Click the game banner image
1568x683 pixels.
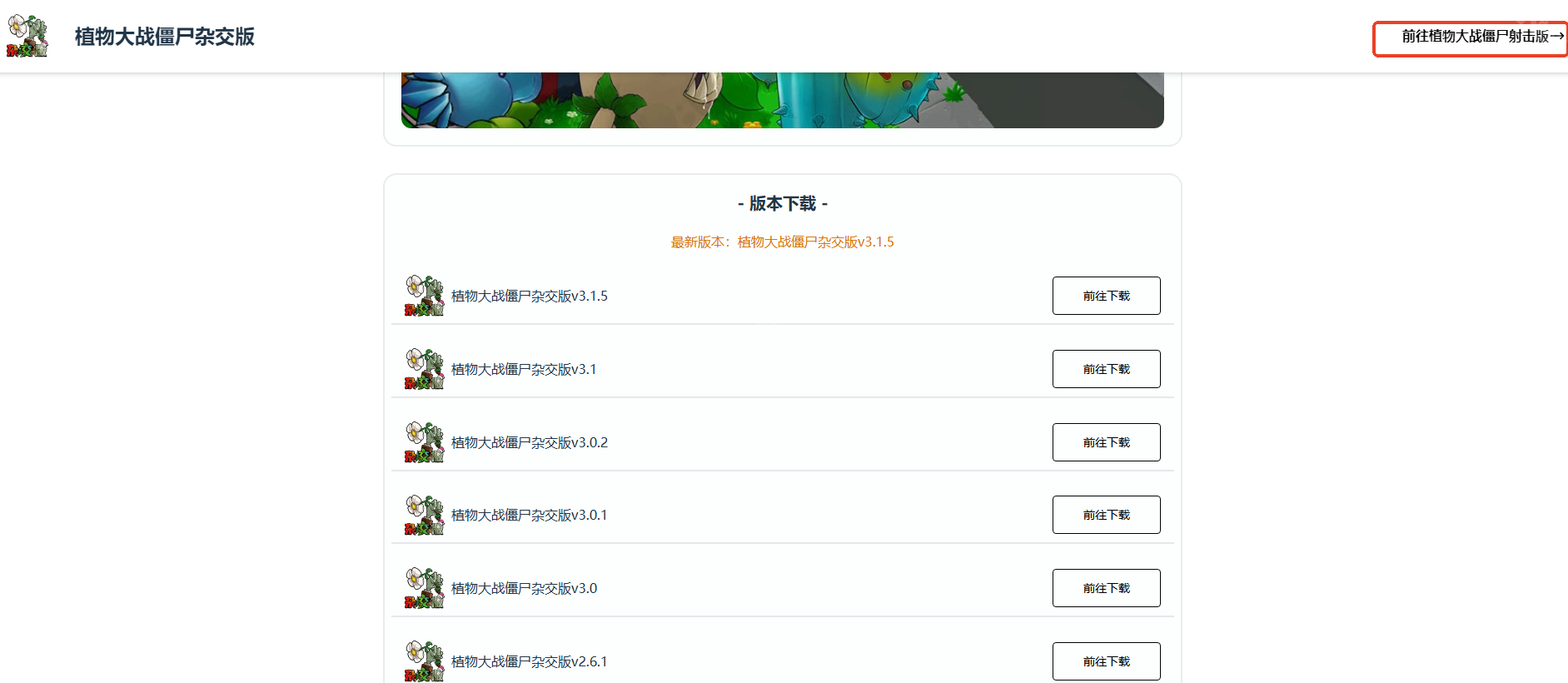(x=782, y=100)
